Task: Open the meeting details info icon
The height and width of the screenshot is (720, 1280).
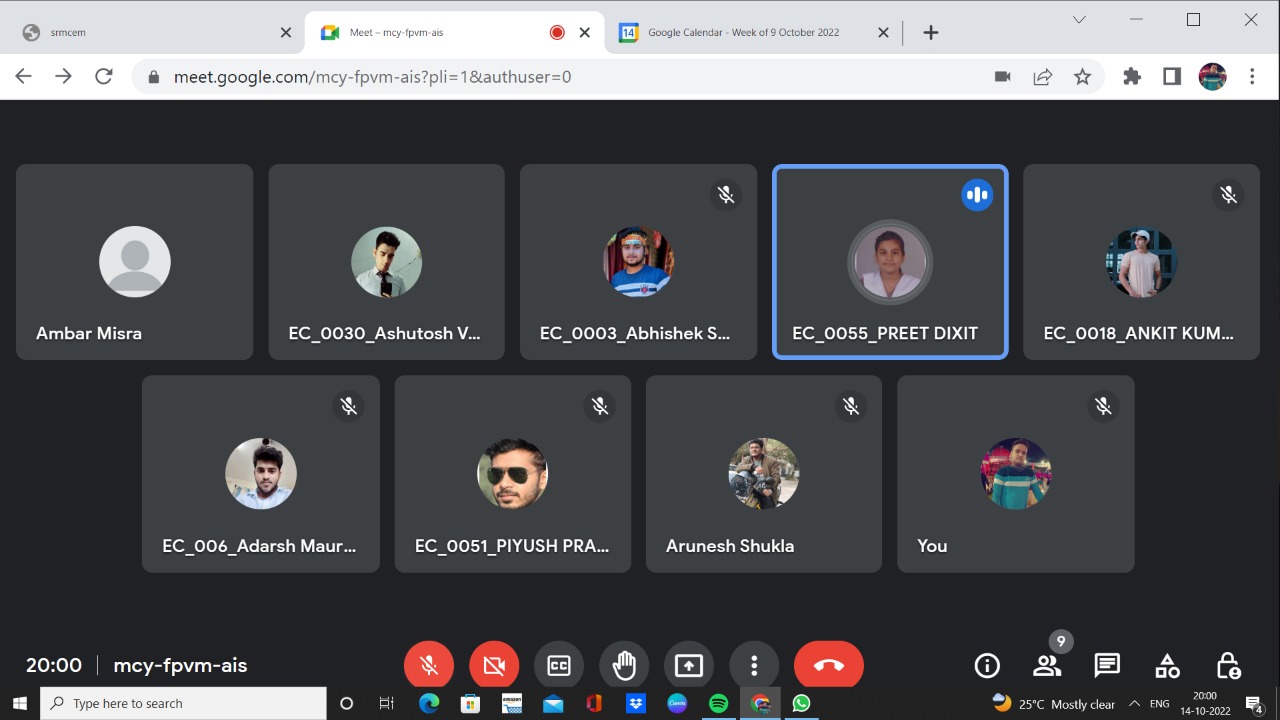Action: click(x=987, y=666)
